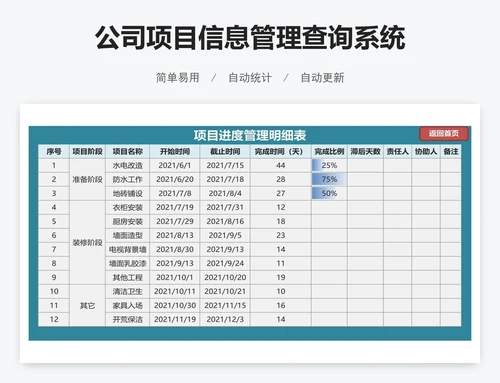
Task: Click the 自动更新 subtitle text
Action: pyautogui.click(x=322, y=78)
